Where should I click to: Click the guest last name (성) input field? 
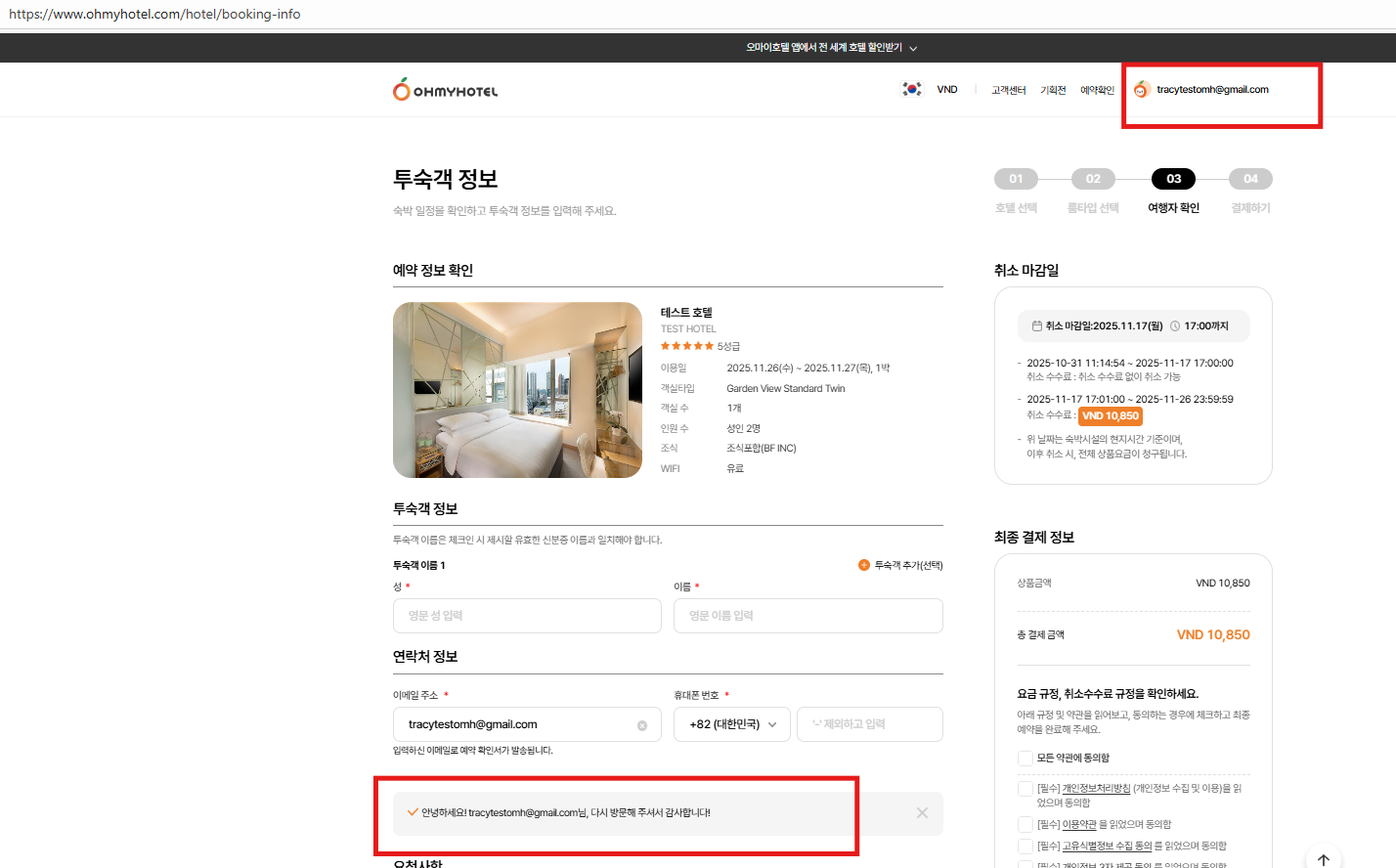pyautogui.click(x=527, y=616)
